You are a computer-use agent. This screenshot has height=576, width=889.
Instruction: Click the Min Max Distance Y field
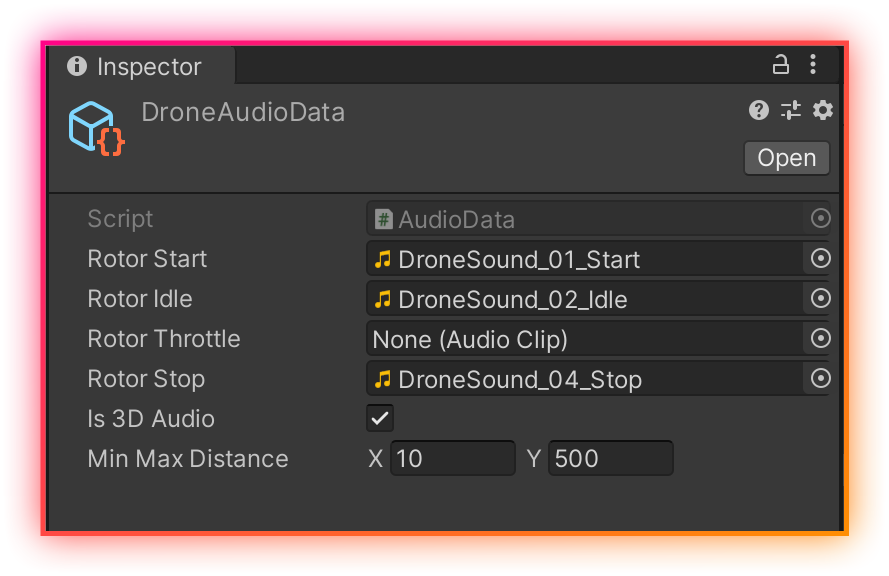[610, 459]
